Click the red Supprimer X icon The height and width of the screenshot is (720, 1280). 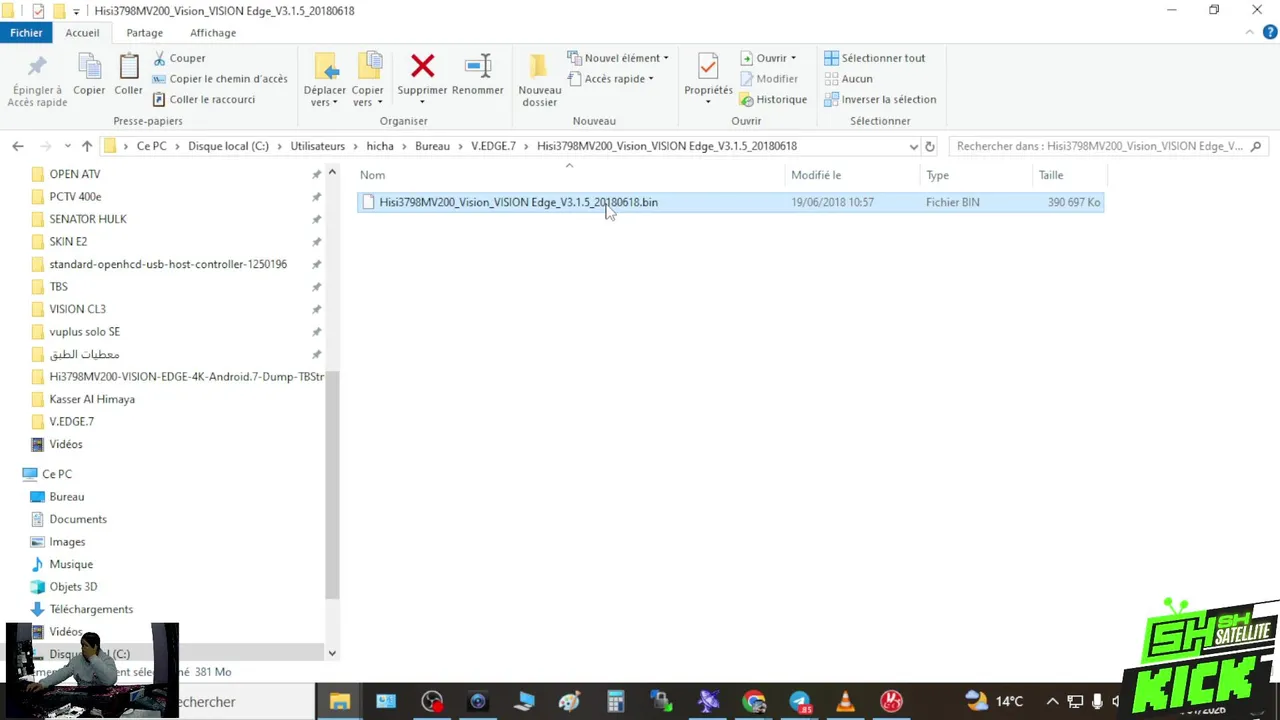(x=422, y=67)
